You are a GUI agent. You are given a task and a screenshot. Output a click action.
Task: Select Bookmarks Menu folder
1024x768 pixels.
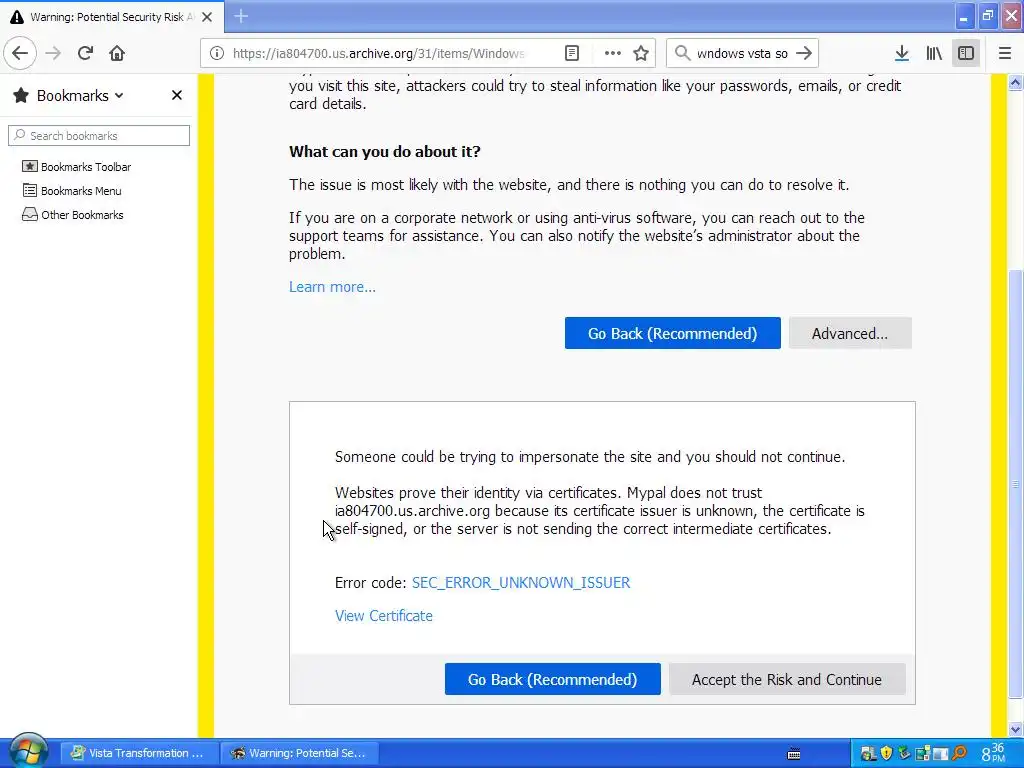pyautogui.click(x=72, y=191)
